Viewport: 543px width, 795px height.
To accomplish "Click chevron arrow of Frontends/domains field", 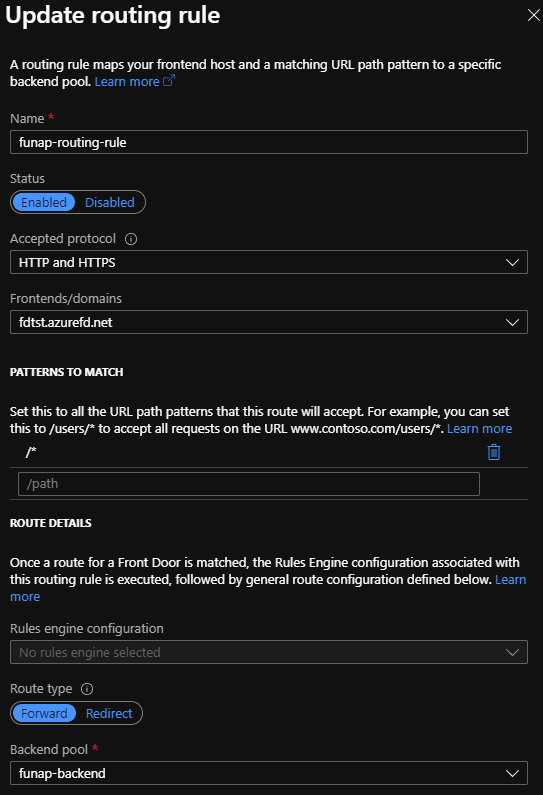I will click(512, 322).
